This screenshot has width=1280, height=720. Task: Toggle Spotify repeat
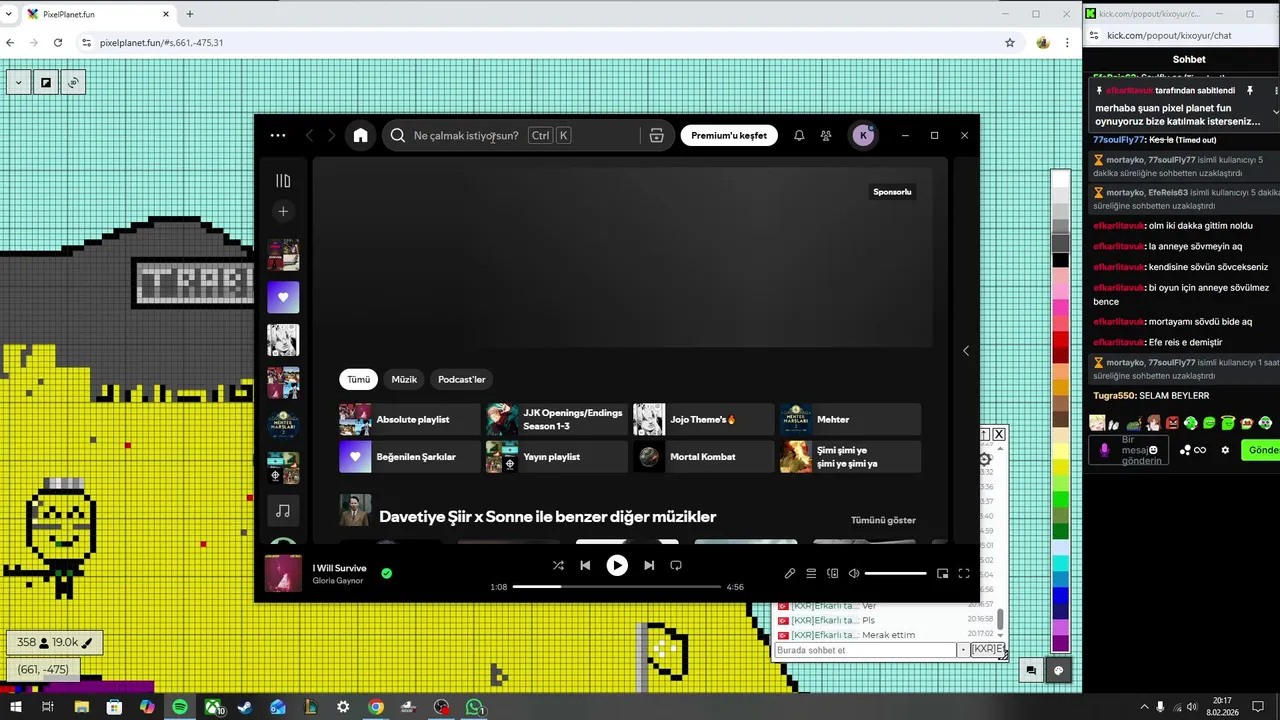pyautogui.click(x=676, y=565)
